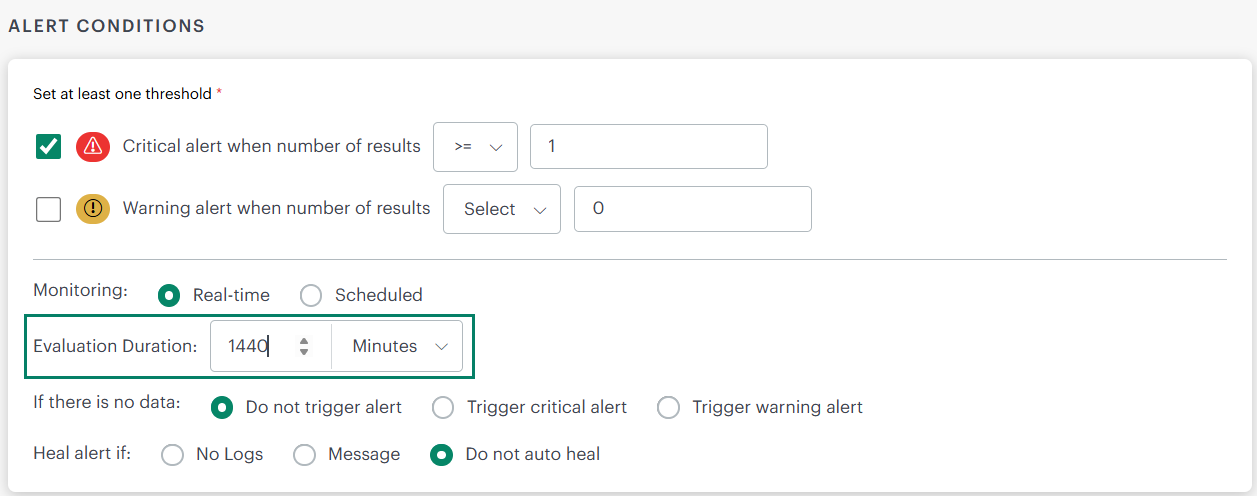
Task: Click the critical alert threshold field showing 1
Action: [648, 147]
